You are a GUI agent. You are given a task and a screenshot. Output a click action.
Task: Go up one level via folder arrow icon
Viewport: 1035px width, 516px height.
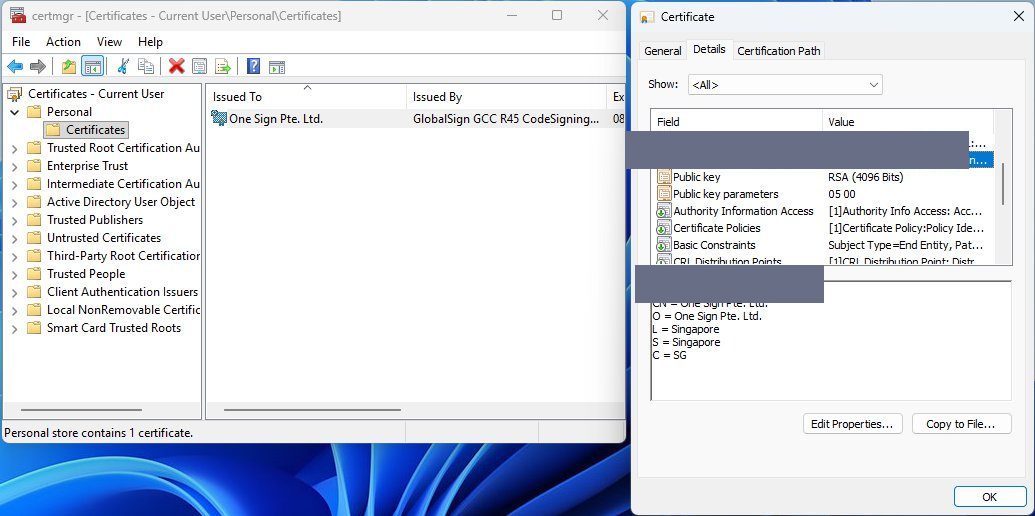pos(69,66)
